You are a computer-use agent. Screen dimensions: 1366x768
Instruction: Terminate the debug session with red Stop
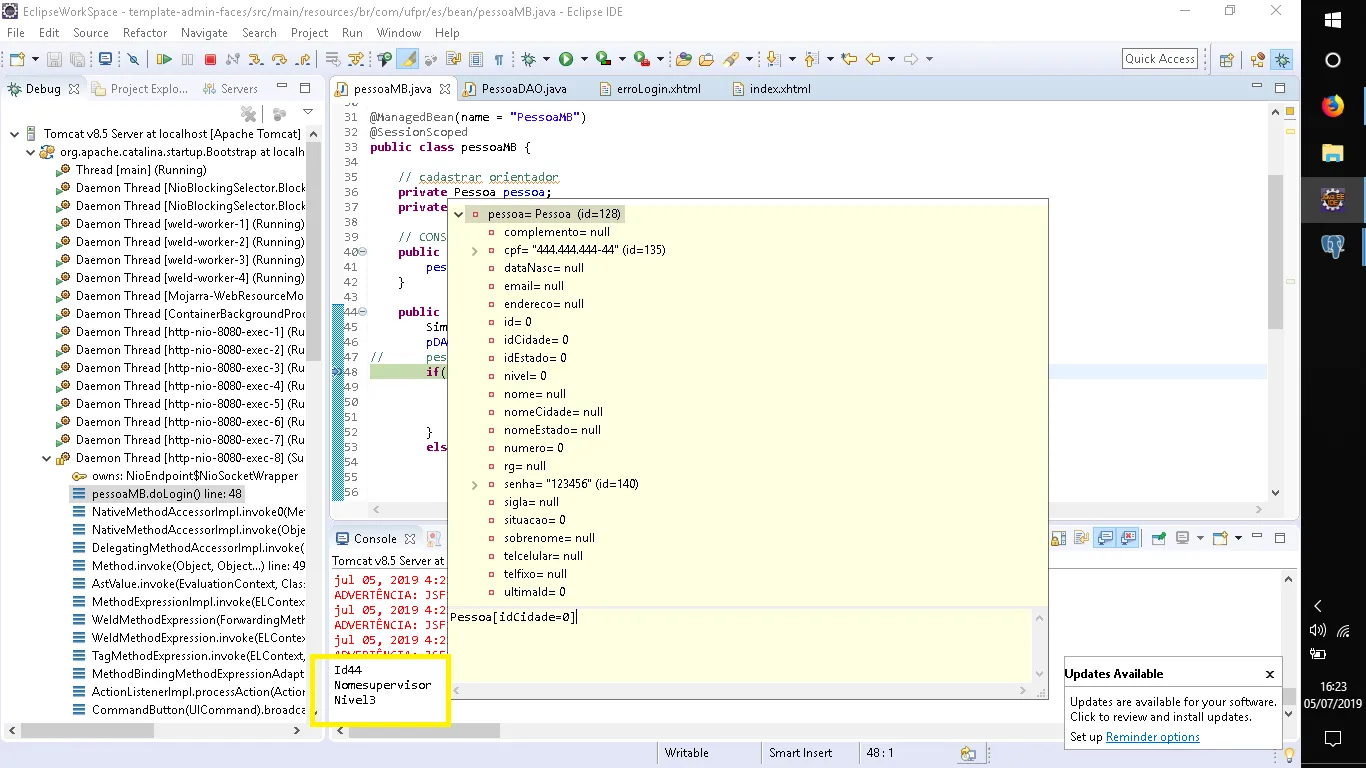(x=210, y=60)
